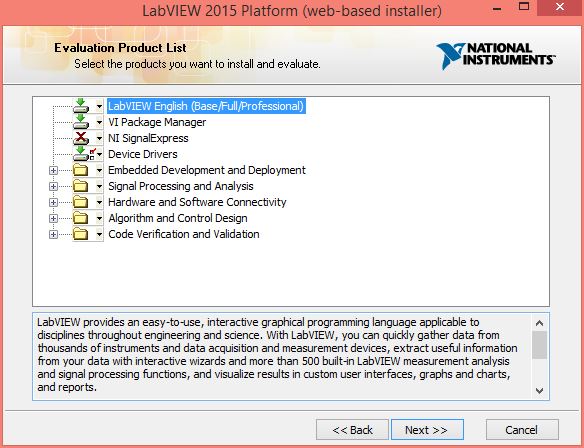The image size is (584, 448).
Task: Click the Embedded Development and Deployment folder icon
Action: (80, 170)
